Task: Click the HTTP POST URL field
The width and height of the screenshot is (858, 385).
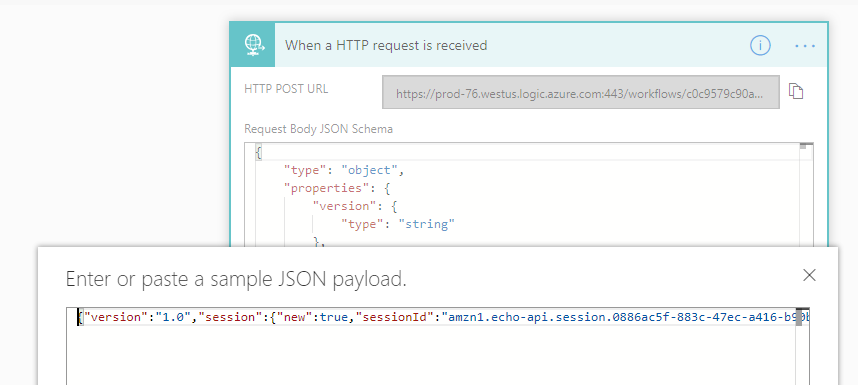Action: pos(581,92)
